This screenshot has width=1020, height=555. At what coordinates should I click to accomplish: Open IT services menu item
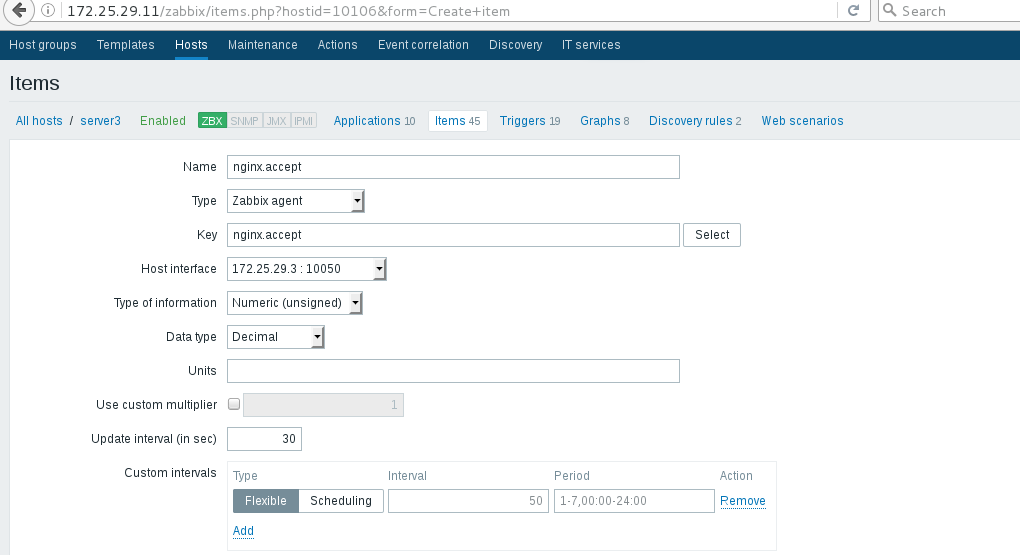coord(591,45)
